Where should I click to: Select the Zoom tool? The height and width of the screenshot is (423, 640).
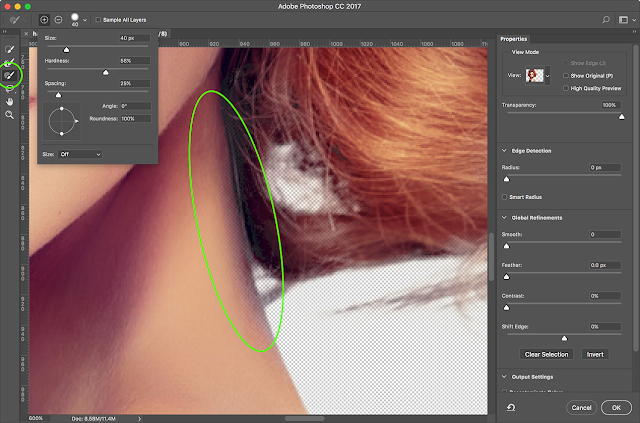[x=9, y=115]
